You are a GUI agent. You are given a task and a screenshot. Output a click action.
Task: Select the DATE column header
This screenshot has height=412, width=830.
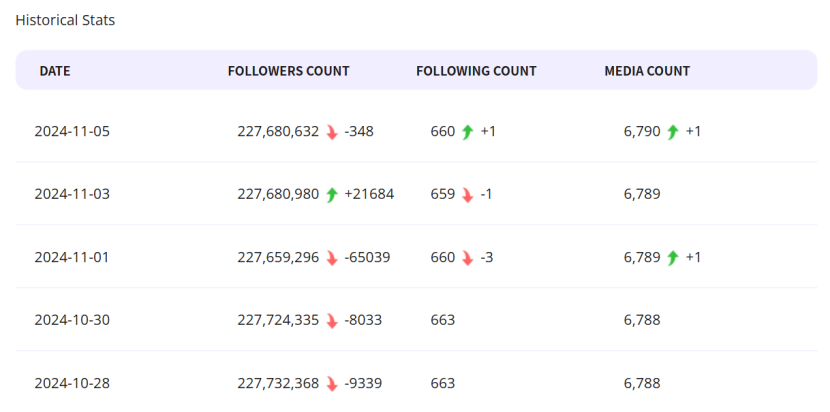point(55,71)
